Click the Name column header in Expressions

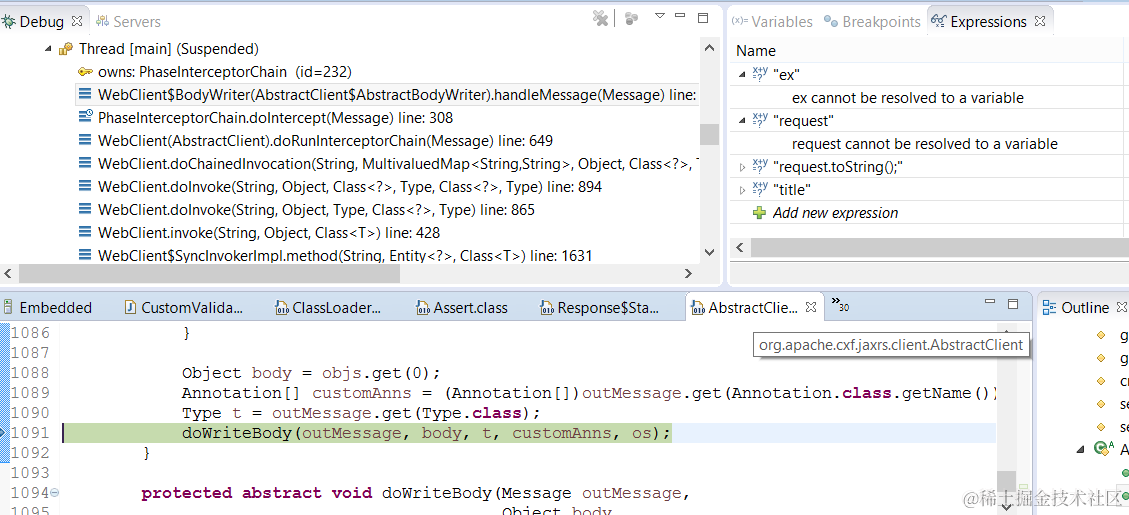(x=756, y=50)
